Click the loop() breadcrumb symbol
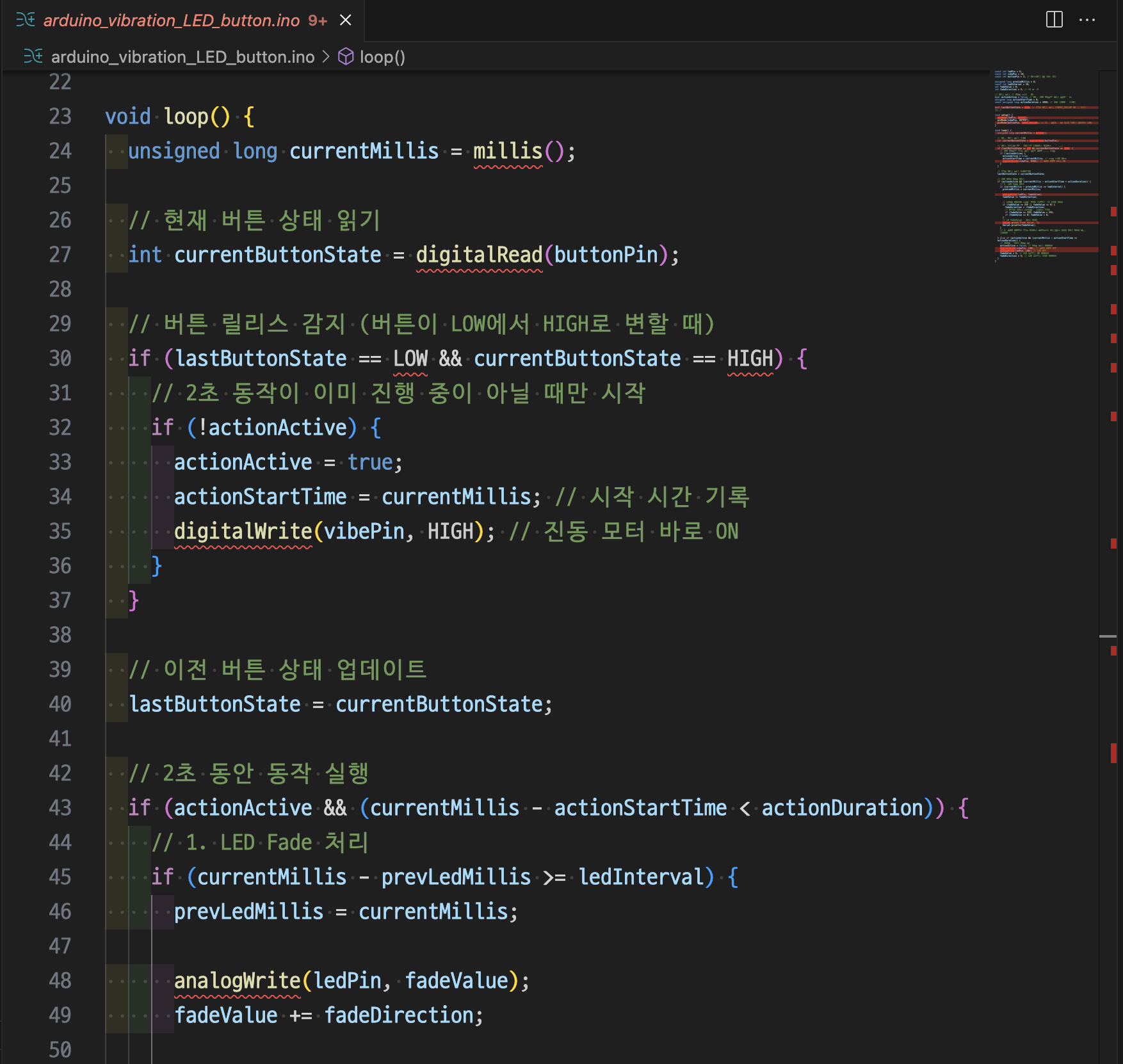 [x=382, y=57]
